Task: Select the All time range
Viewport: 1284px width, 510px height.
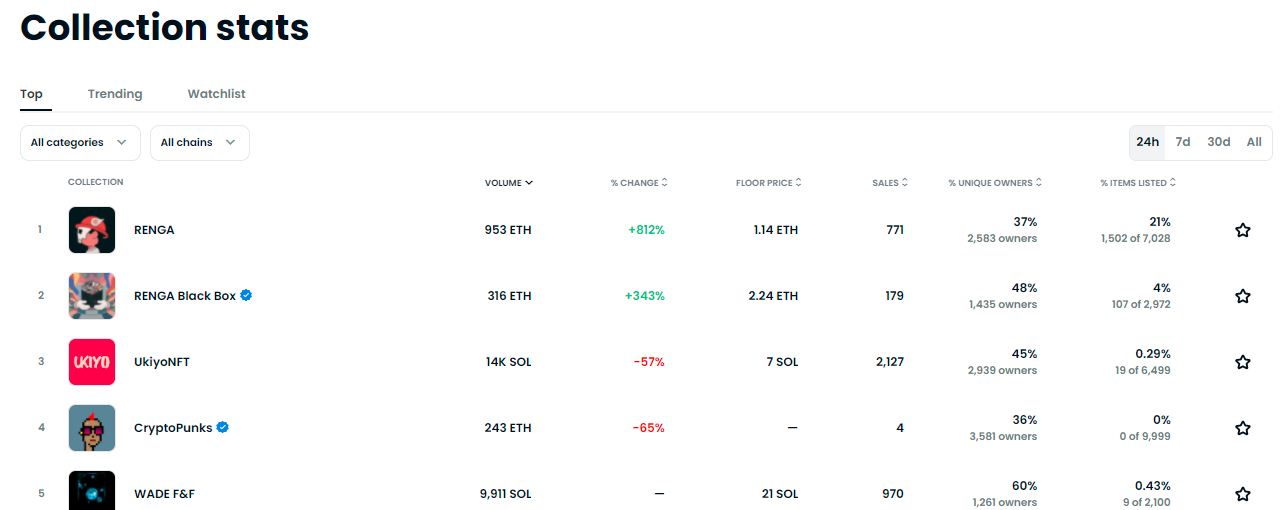Action: pos(1254,142)
